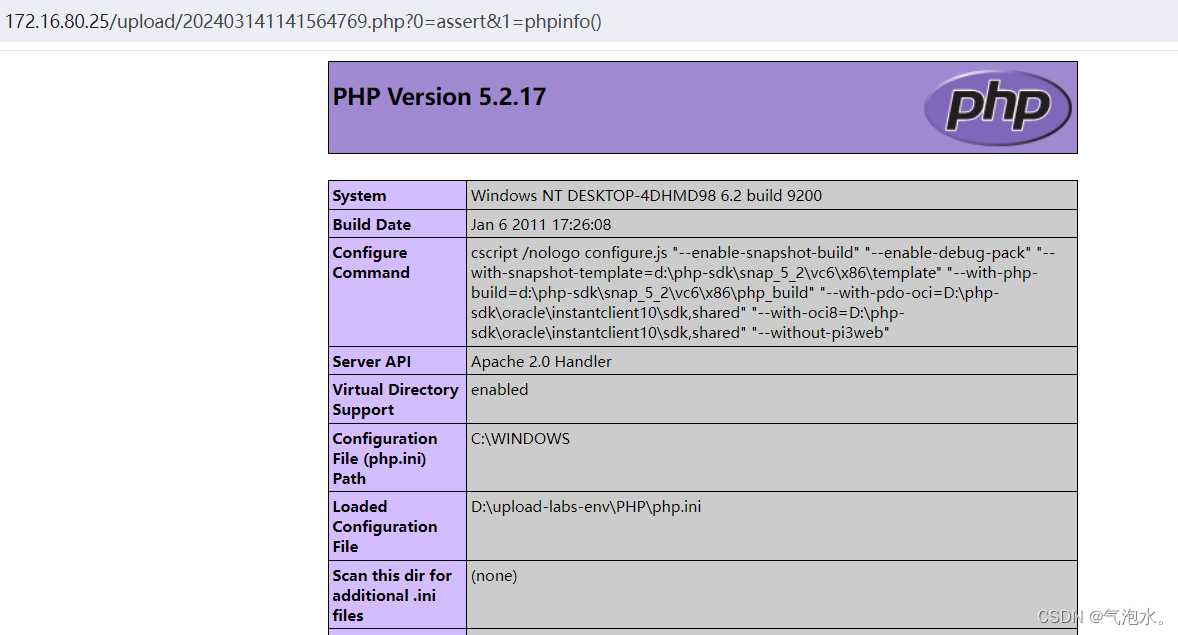
Task: Click the System row label
Action: click(359, 195)
